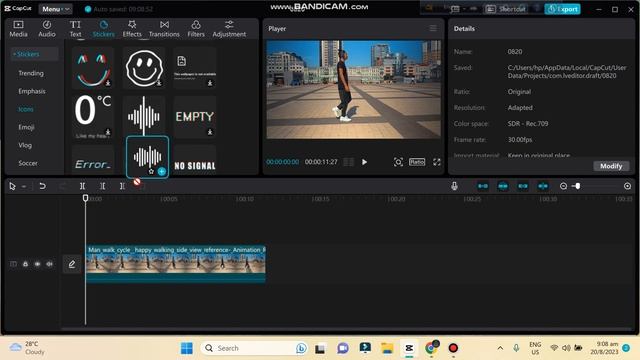Undo the last action
Viewport: 640px width, 360px height.
(x=42, y=186)
